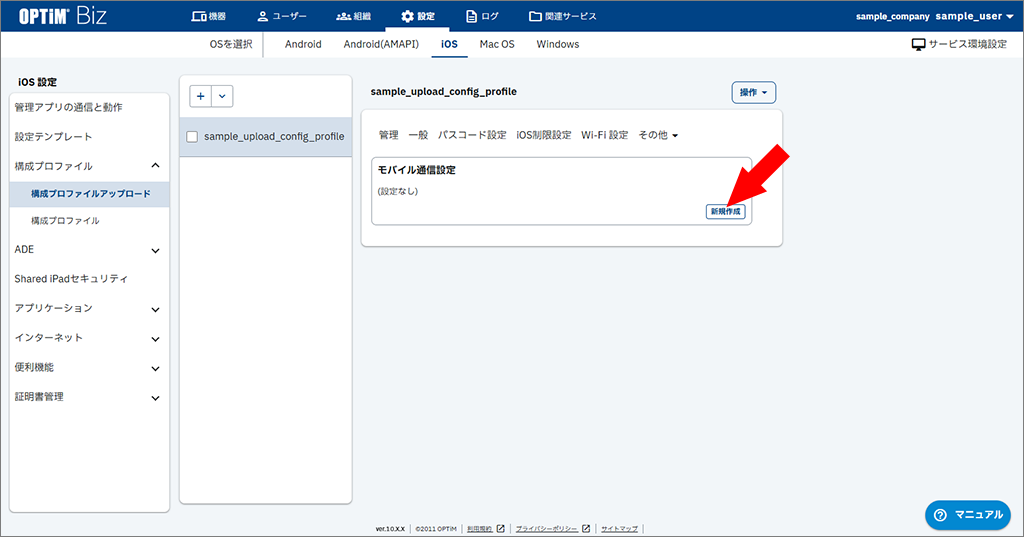
Task: Open Shared iPadセキュリティ in sidebar
Action: click(x=89, y=279)
